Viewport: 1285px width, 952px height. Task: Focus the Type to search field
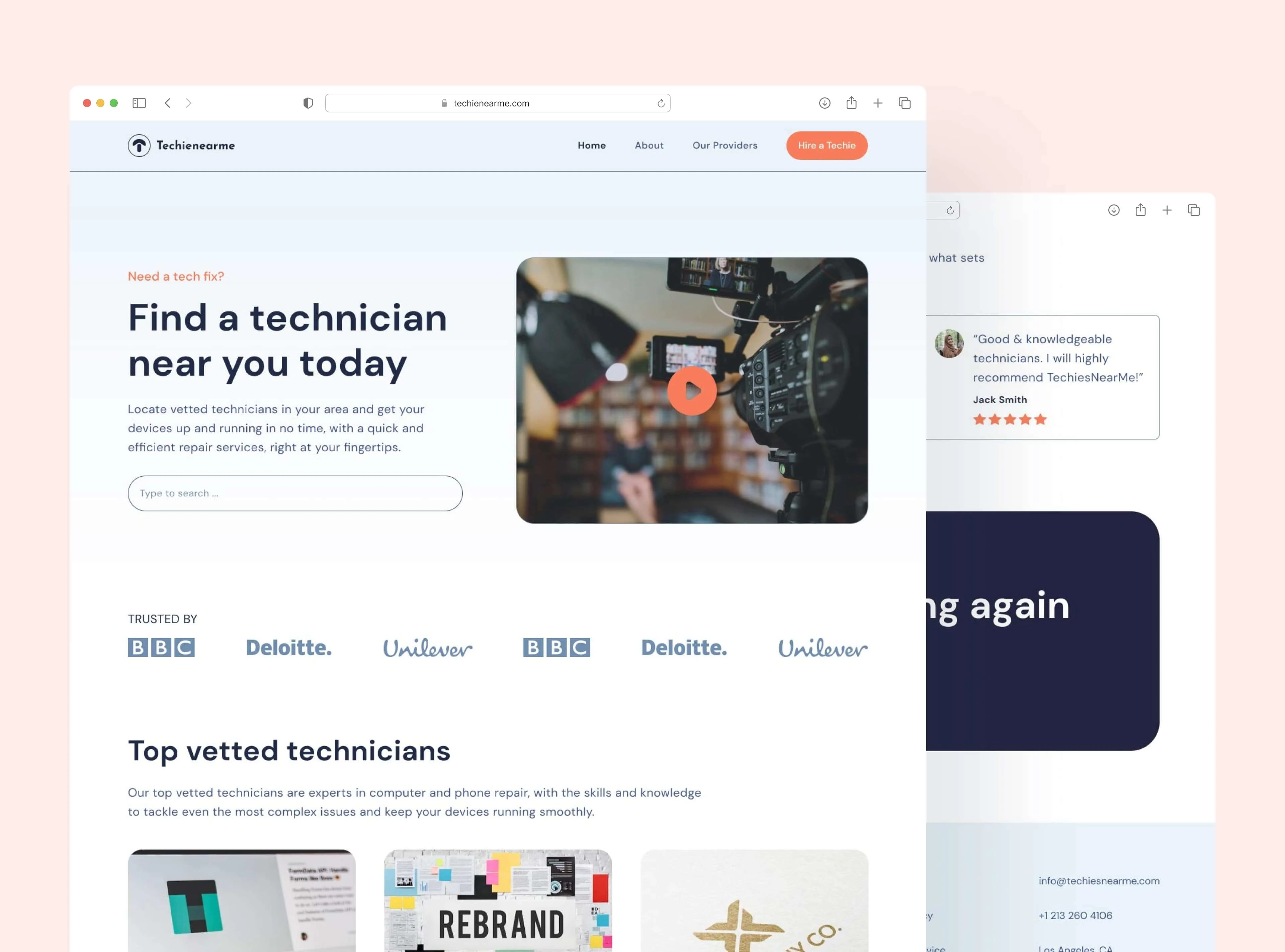tap(294, 493)
